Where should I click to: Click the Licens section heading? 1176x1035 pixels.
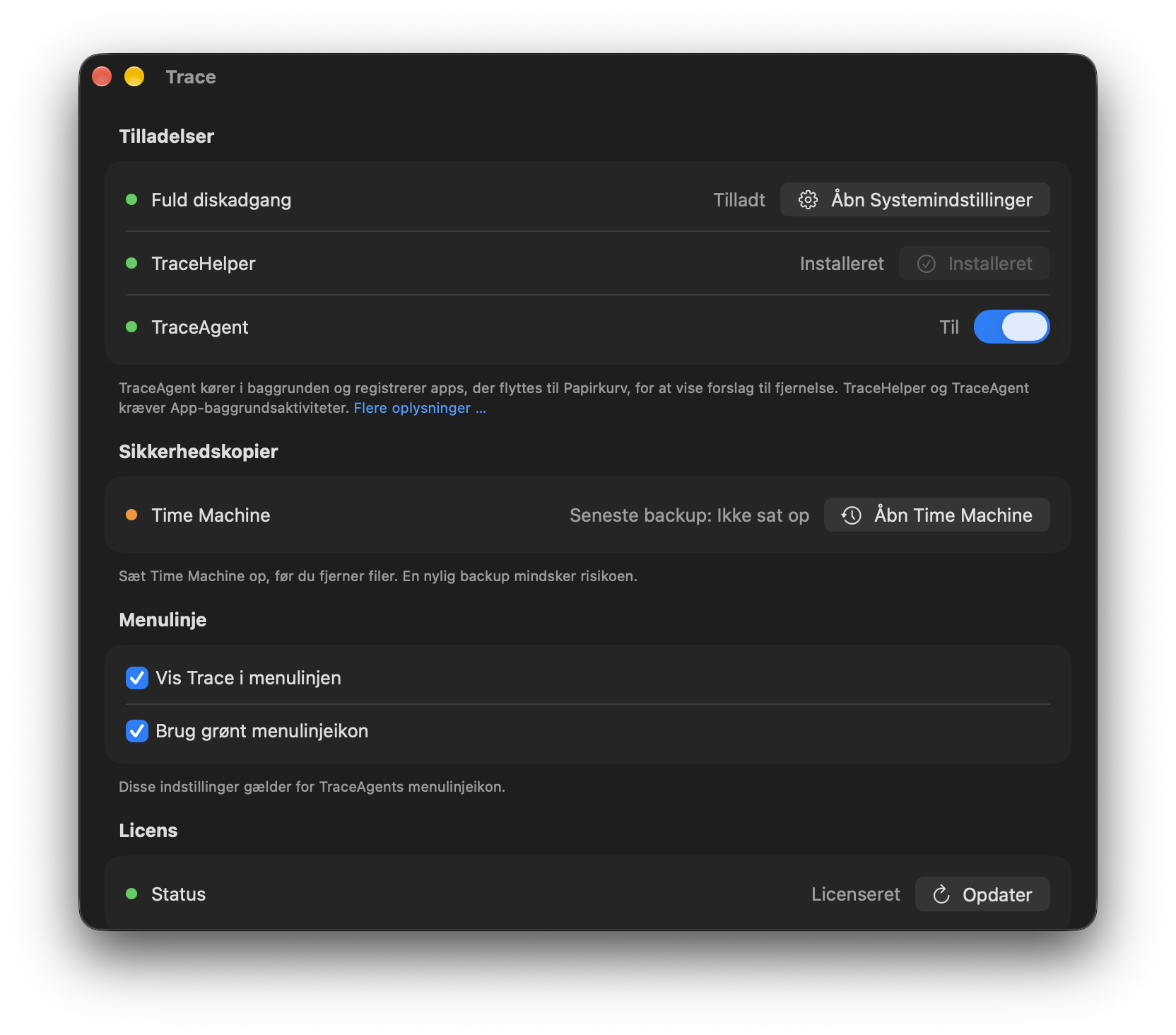(148, 831)
